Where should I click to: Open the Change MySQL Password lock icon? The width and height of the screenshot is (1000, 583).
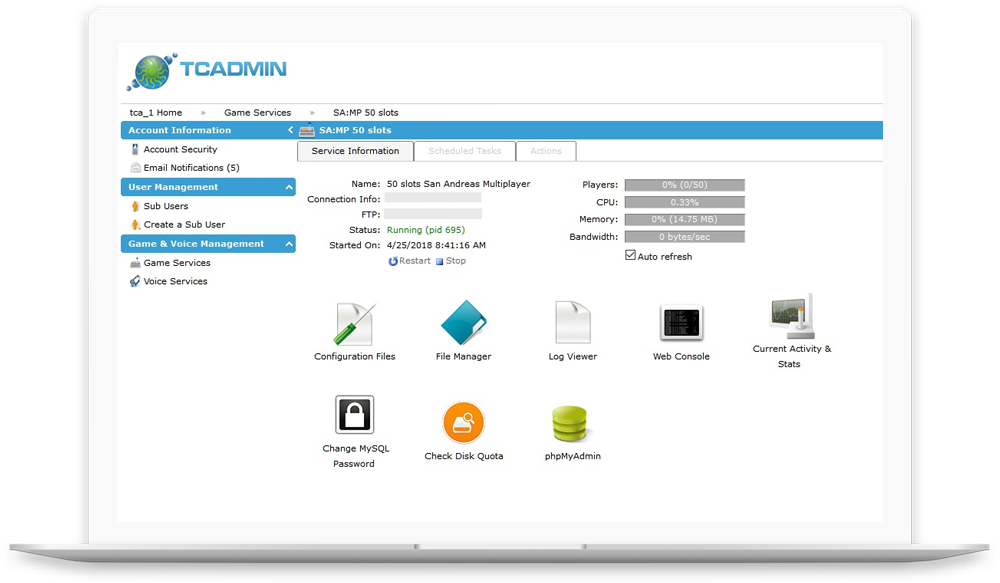click(355, 415)
